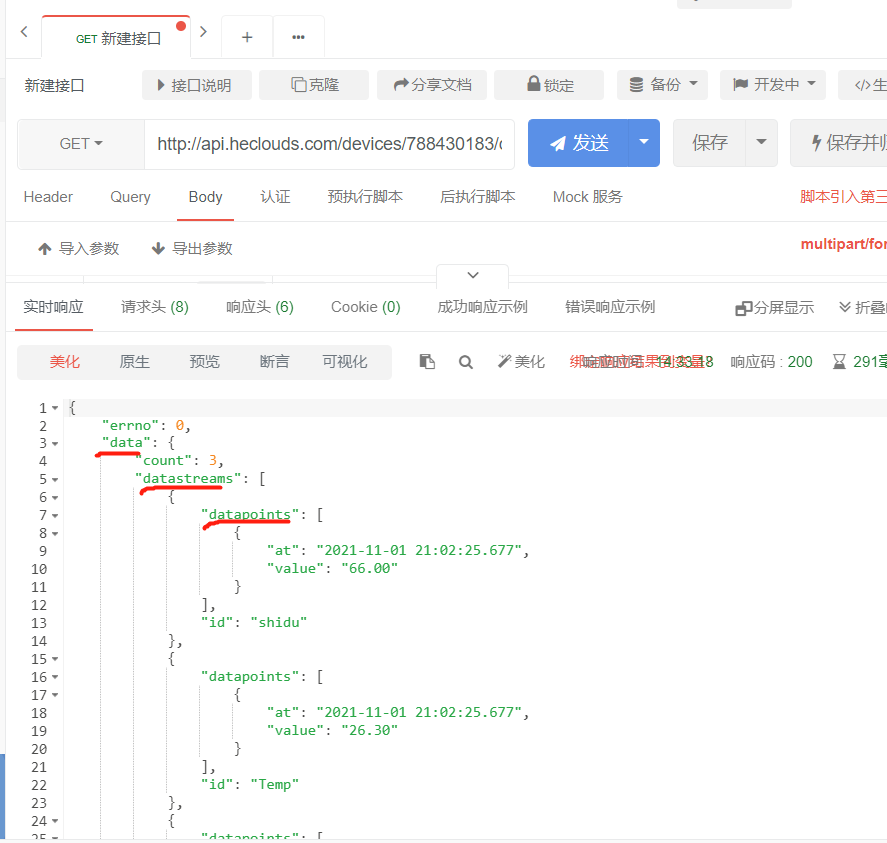Click the search response icon
This screenshot has height=843, width=887.
point(466,362)
